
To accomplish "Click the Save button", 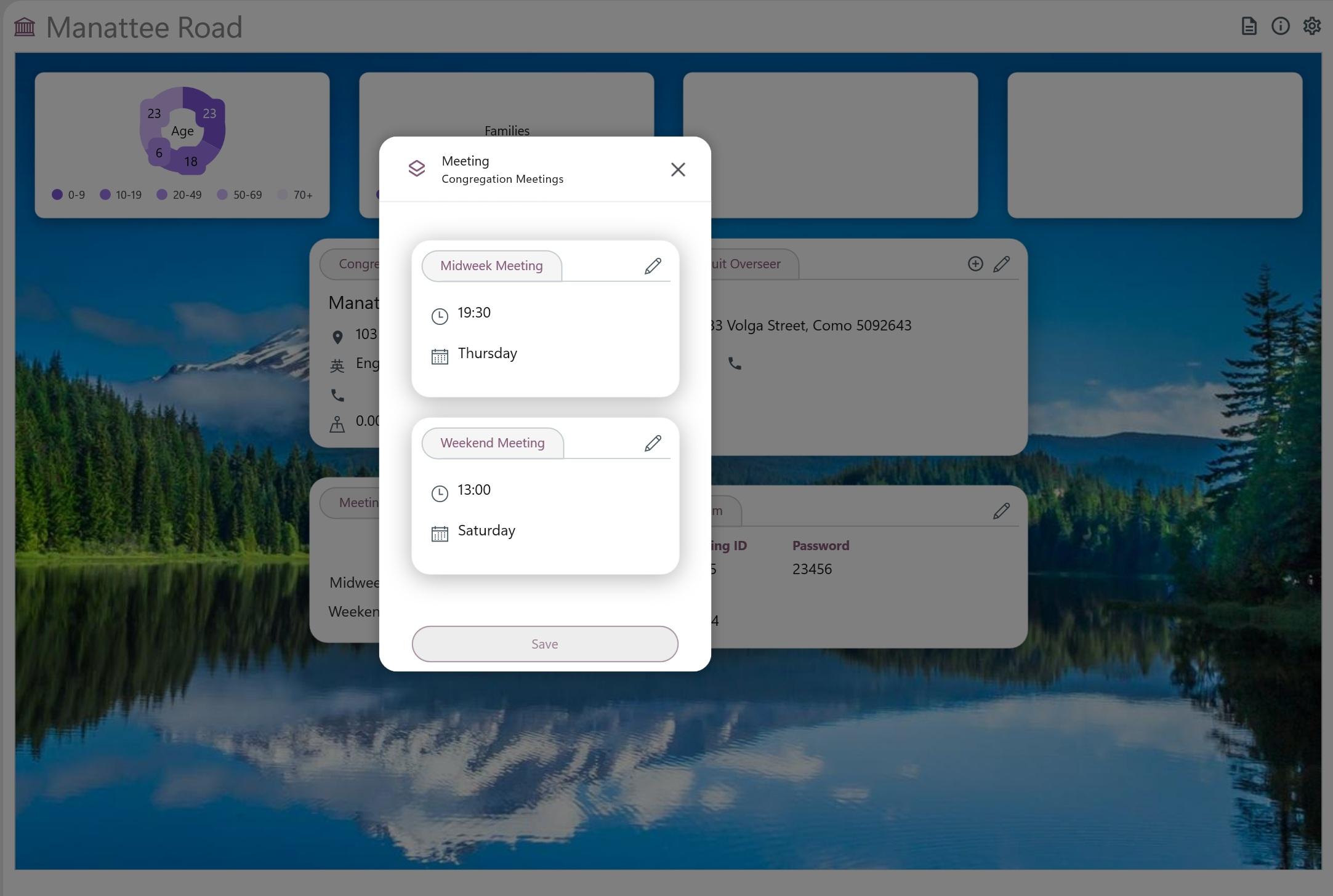I will pos(544,644).
